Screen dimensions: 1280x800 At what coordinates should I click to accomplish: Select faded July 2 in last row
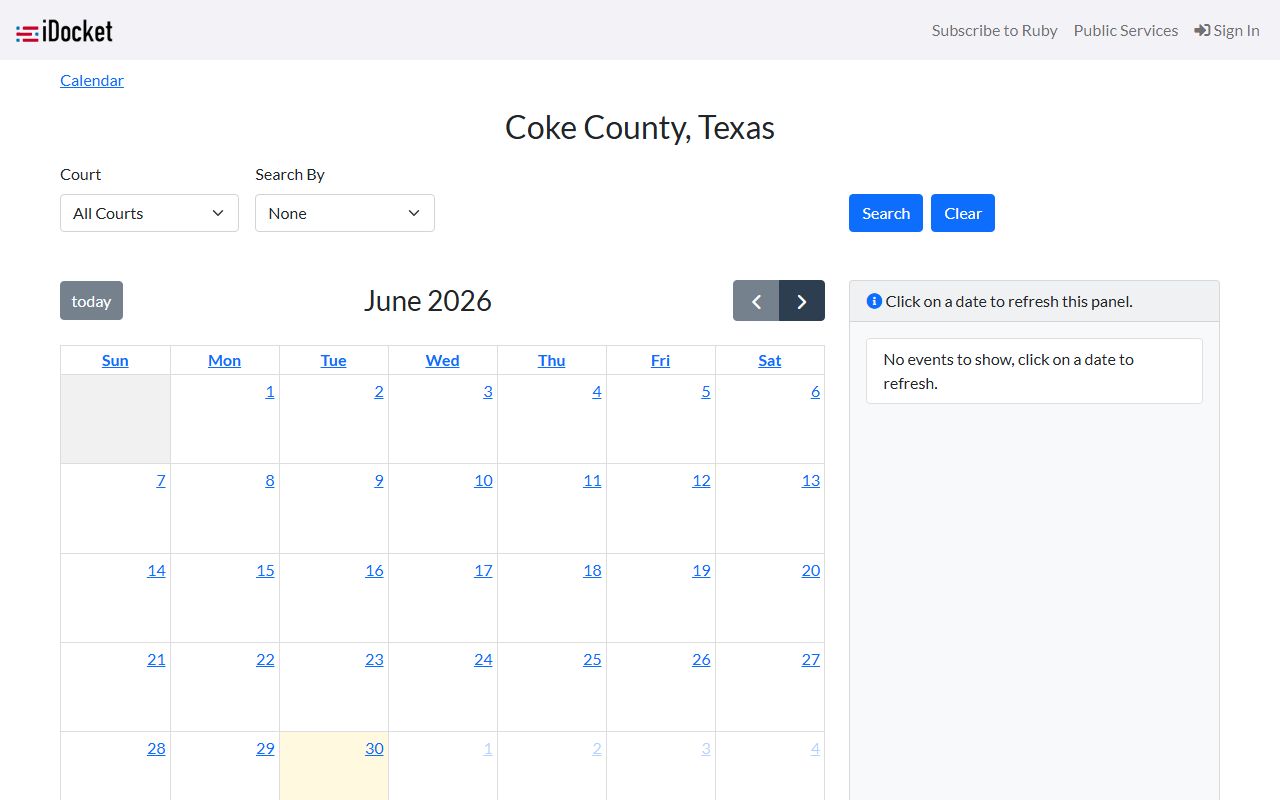(x=596, y=748)
